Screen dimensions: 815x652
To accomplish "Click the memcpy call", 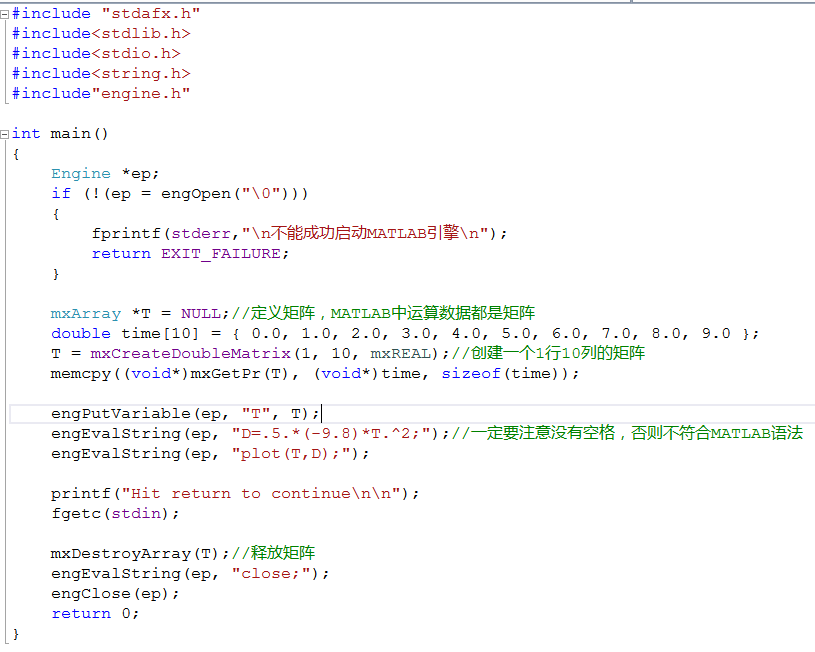I will [x=315, y=374].
